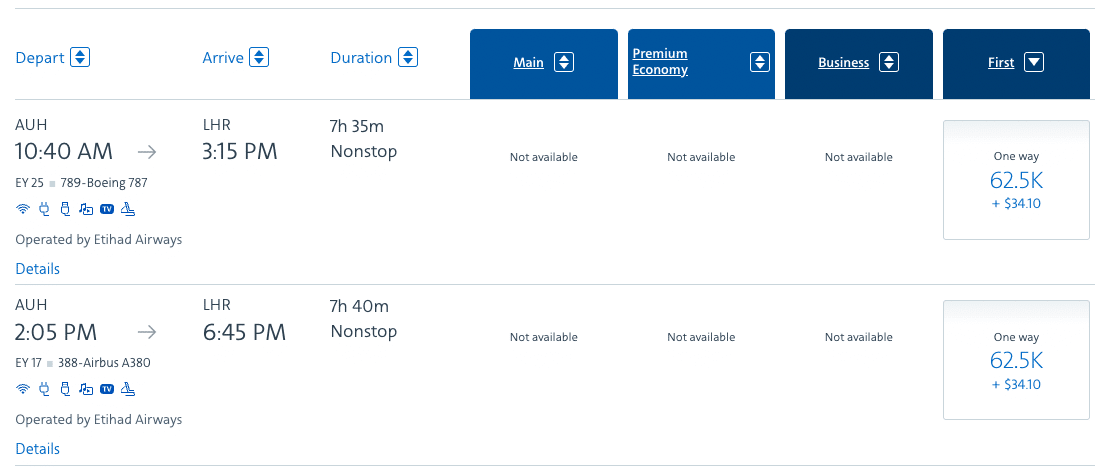Viewport: 1100px width, 471px height.
Task: Click the Wi-Fi icon on flight EY 25
Action: coord(23,209)
